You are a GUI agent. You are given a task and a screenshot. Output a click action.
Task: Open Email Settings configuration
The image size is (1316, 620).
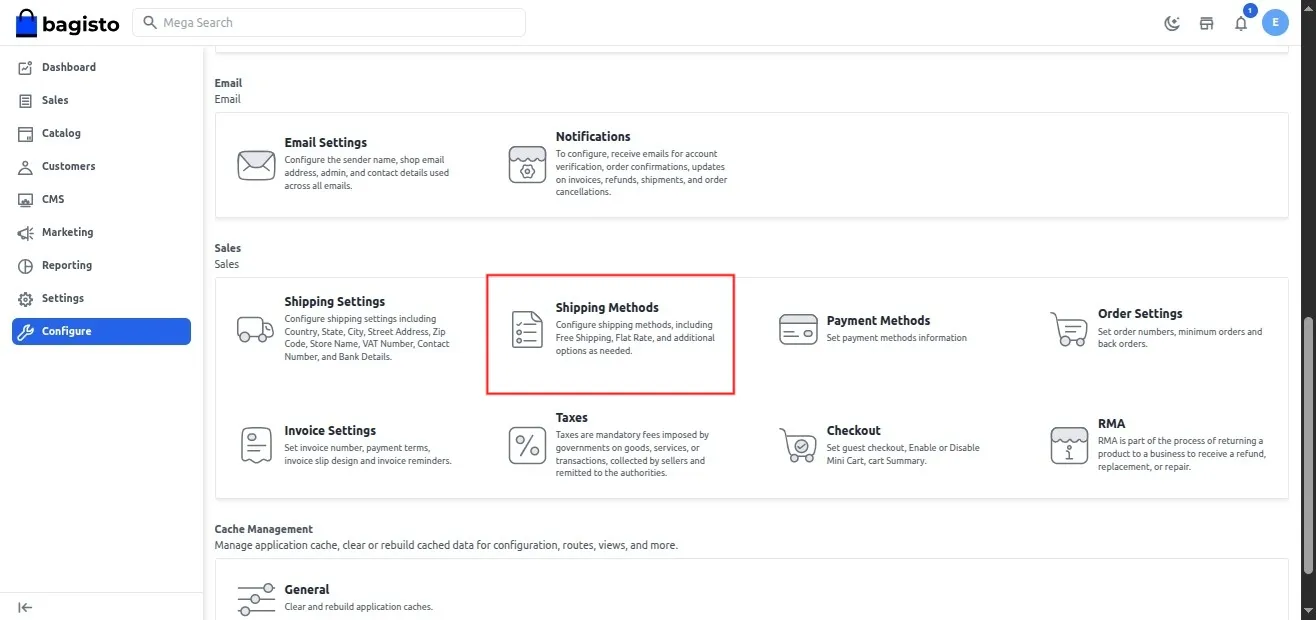pyautogui.click(x=325, y=143)
